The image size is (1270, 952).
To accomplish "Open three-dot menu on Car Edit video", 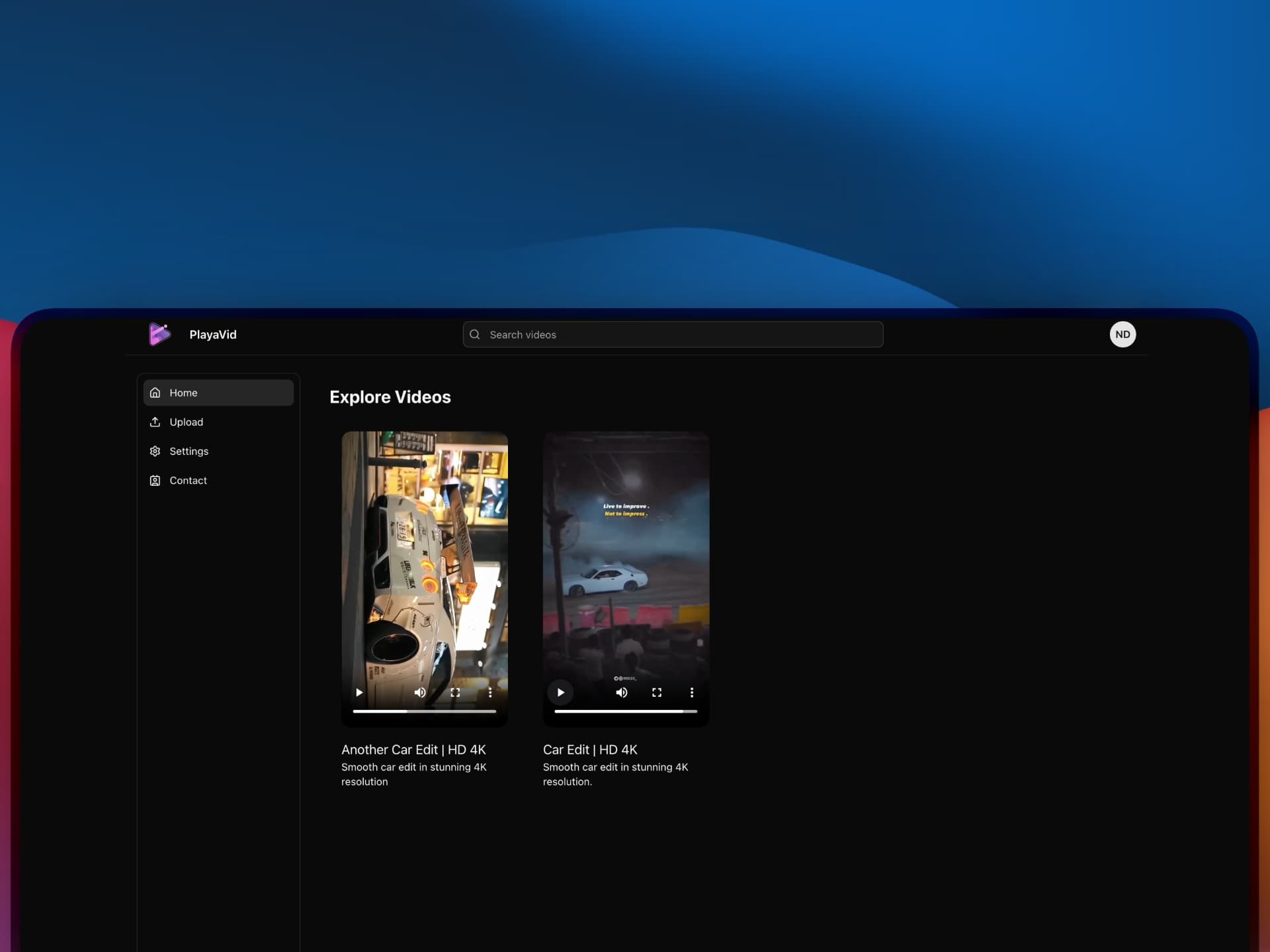I will click(692, 692).
